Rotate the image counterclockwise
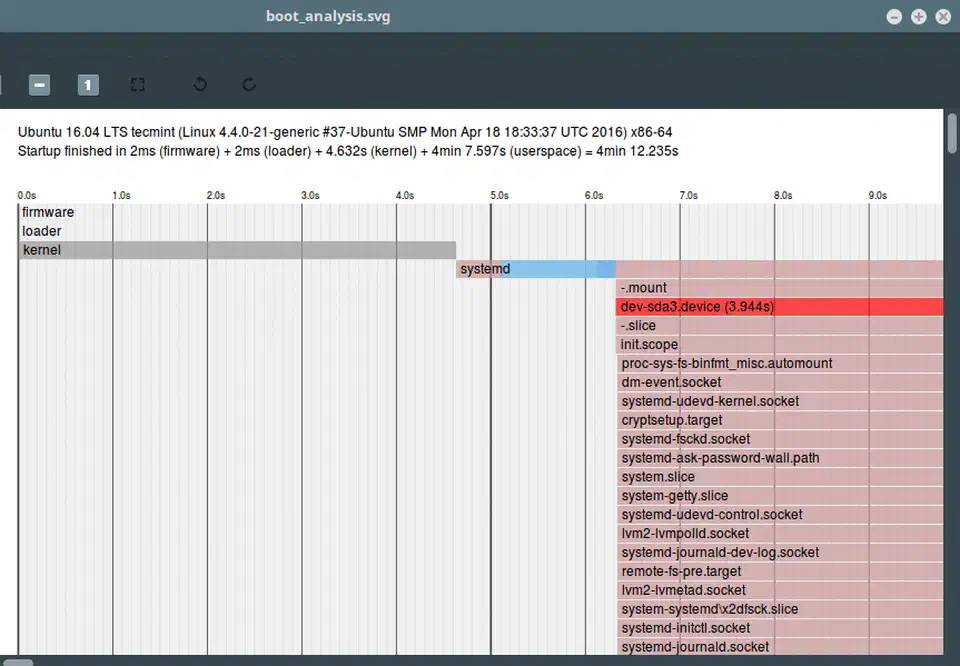The height and width of the screenshot is (666, 960). [199, 84]
